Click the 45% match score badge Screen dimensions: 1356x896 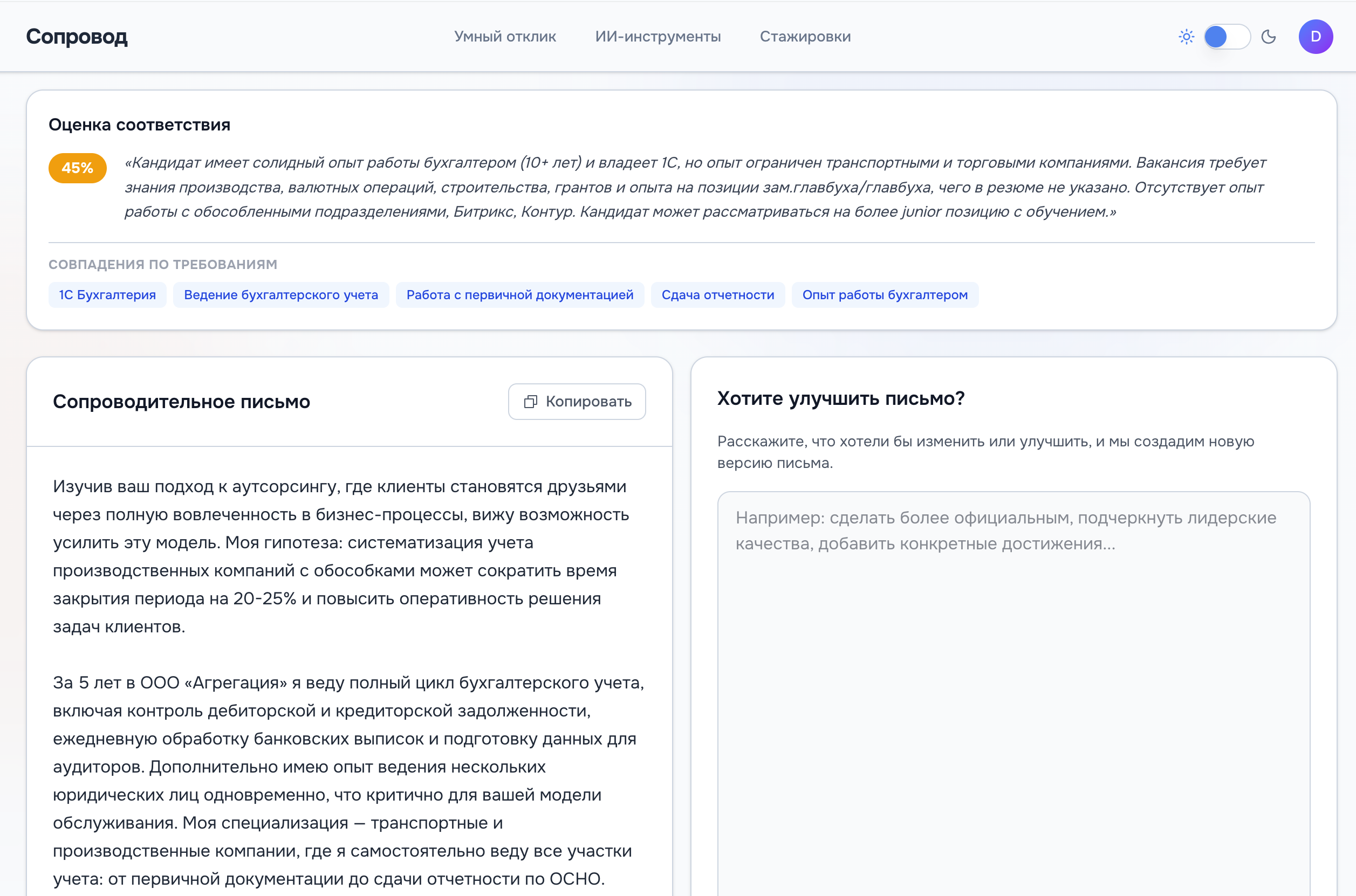(77, 168)
